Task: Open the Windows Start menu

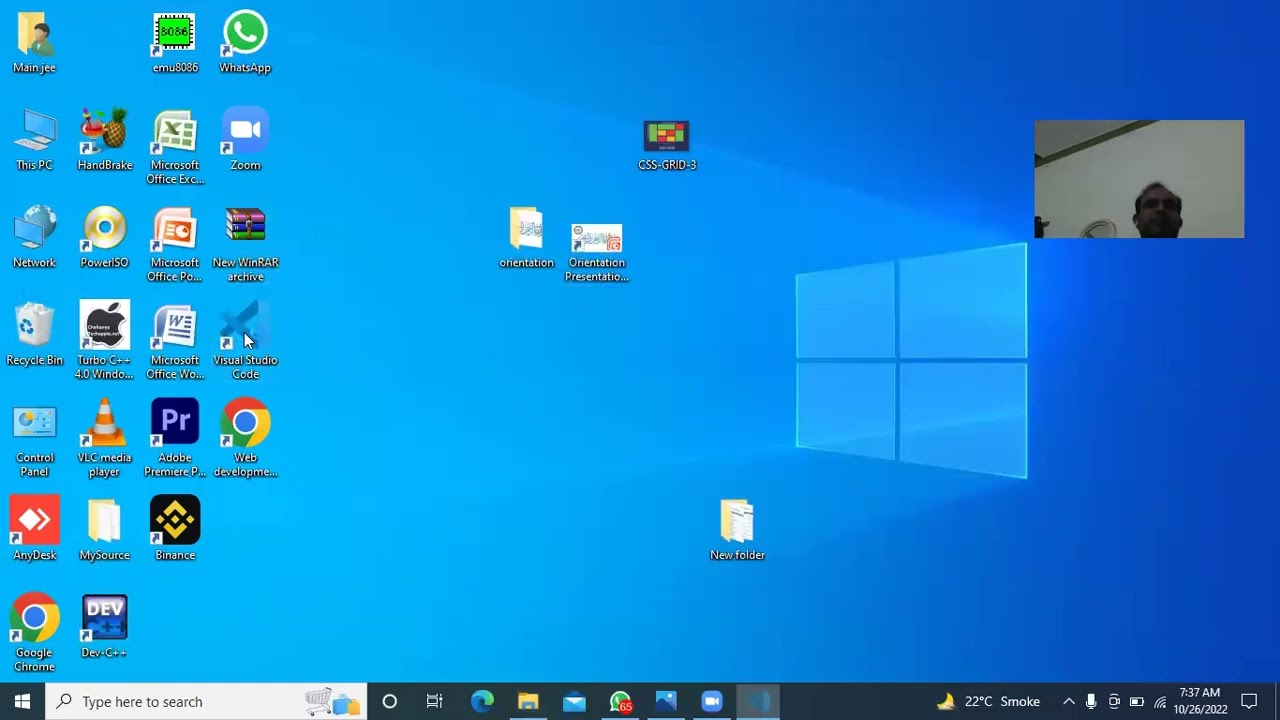Action: pyautogui.click(x=22, y=701)
